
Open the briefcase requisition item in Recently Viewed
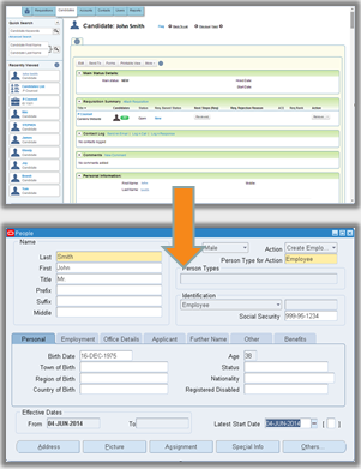pos(34,101)
